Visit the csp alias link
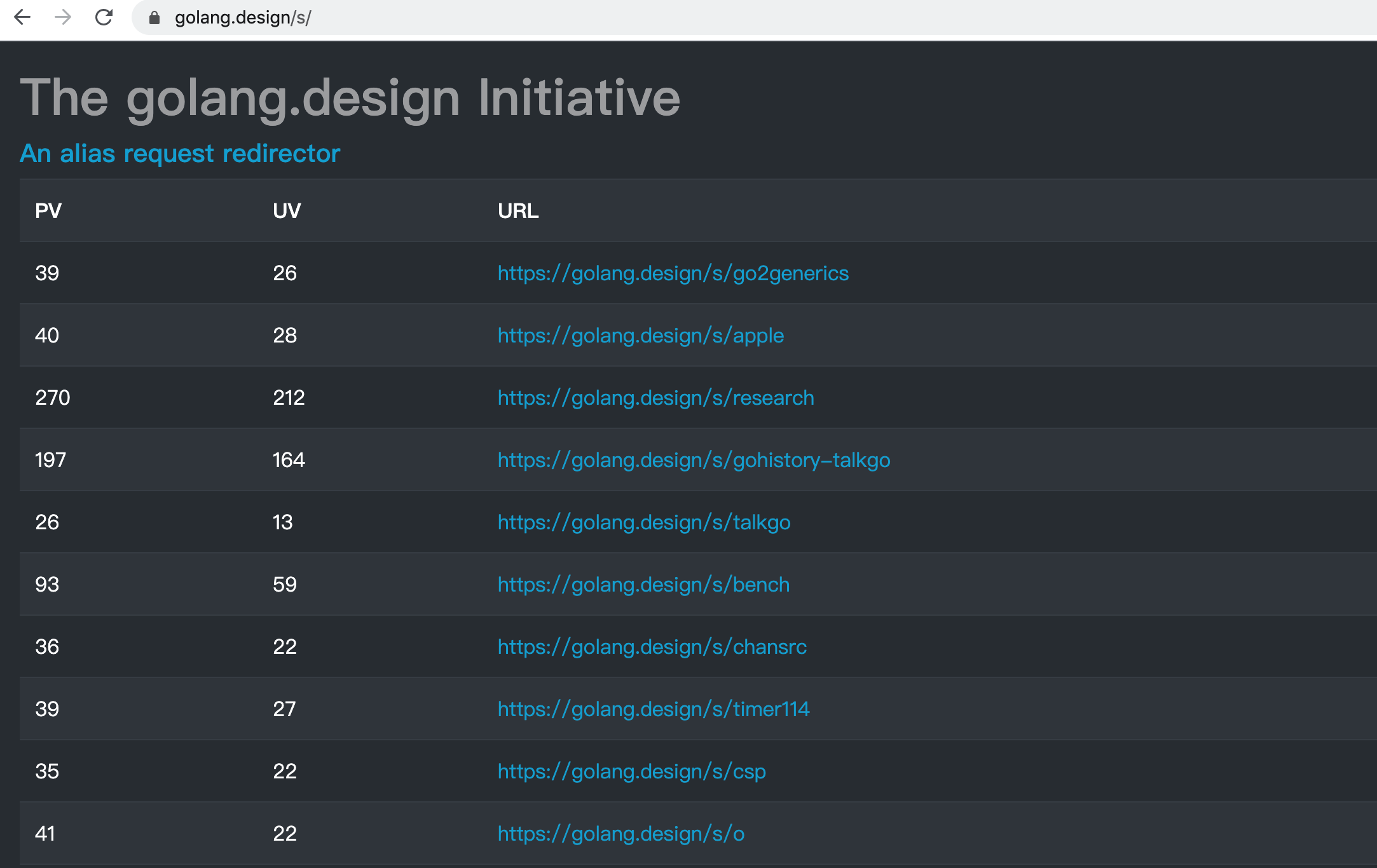Image resolution: width=1377 pixels, height=868 pixels. (x=631, y=771)
